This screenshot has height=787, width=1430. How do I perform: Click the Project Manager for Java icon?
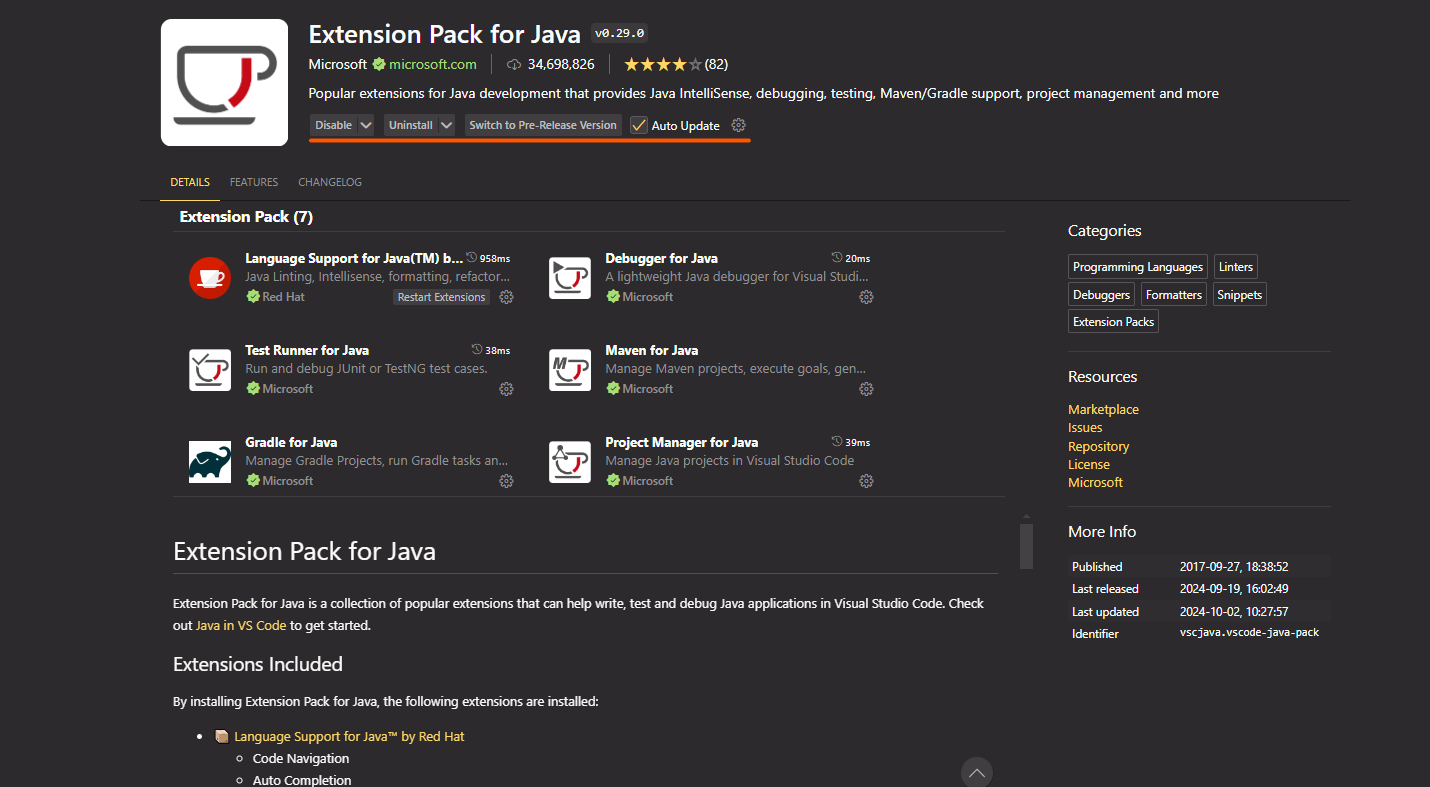[x=570, y=462]
